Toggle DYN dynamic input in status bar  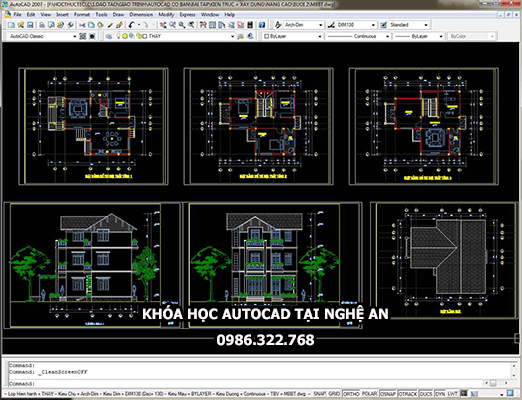click(440, 394)
